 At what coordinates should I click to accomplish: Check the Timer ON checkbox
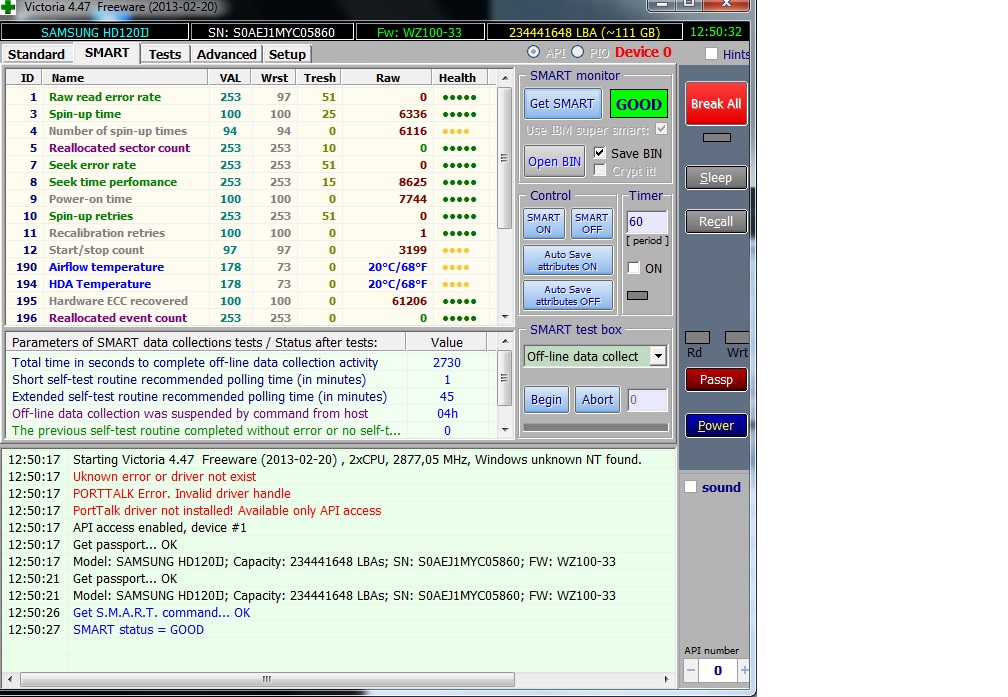[x=634, y=268]
